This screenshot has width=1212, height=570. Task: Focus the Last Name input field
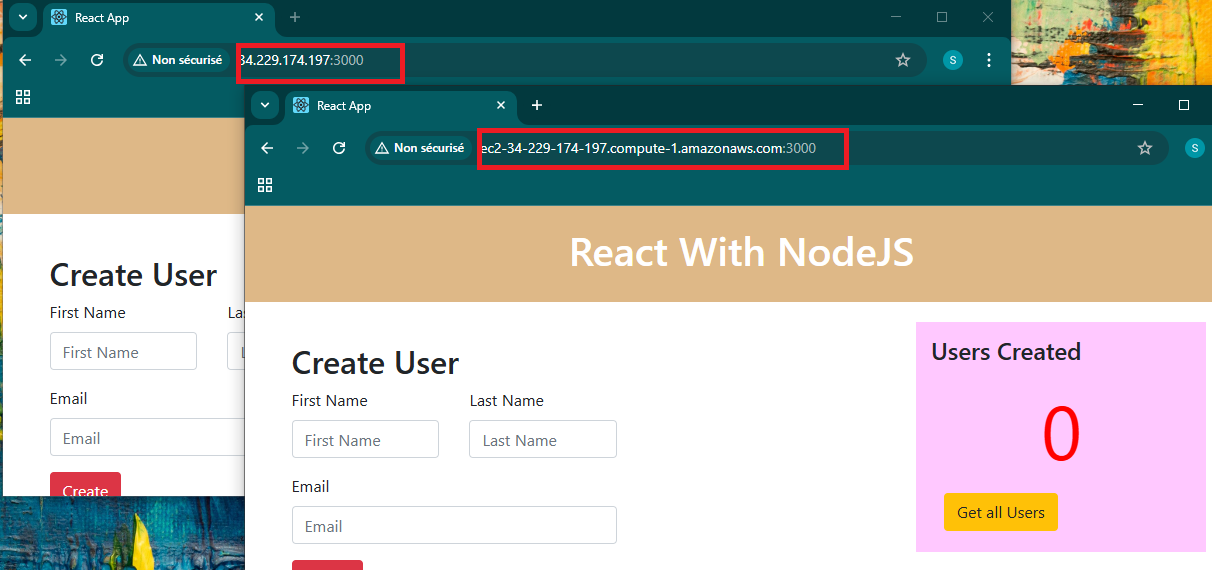pyautogui.click(x=543, y=440)
